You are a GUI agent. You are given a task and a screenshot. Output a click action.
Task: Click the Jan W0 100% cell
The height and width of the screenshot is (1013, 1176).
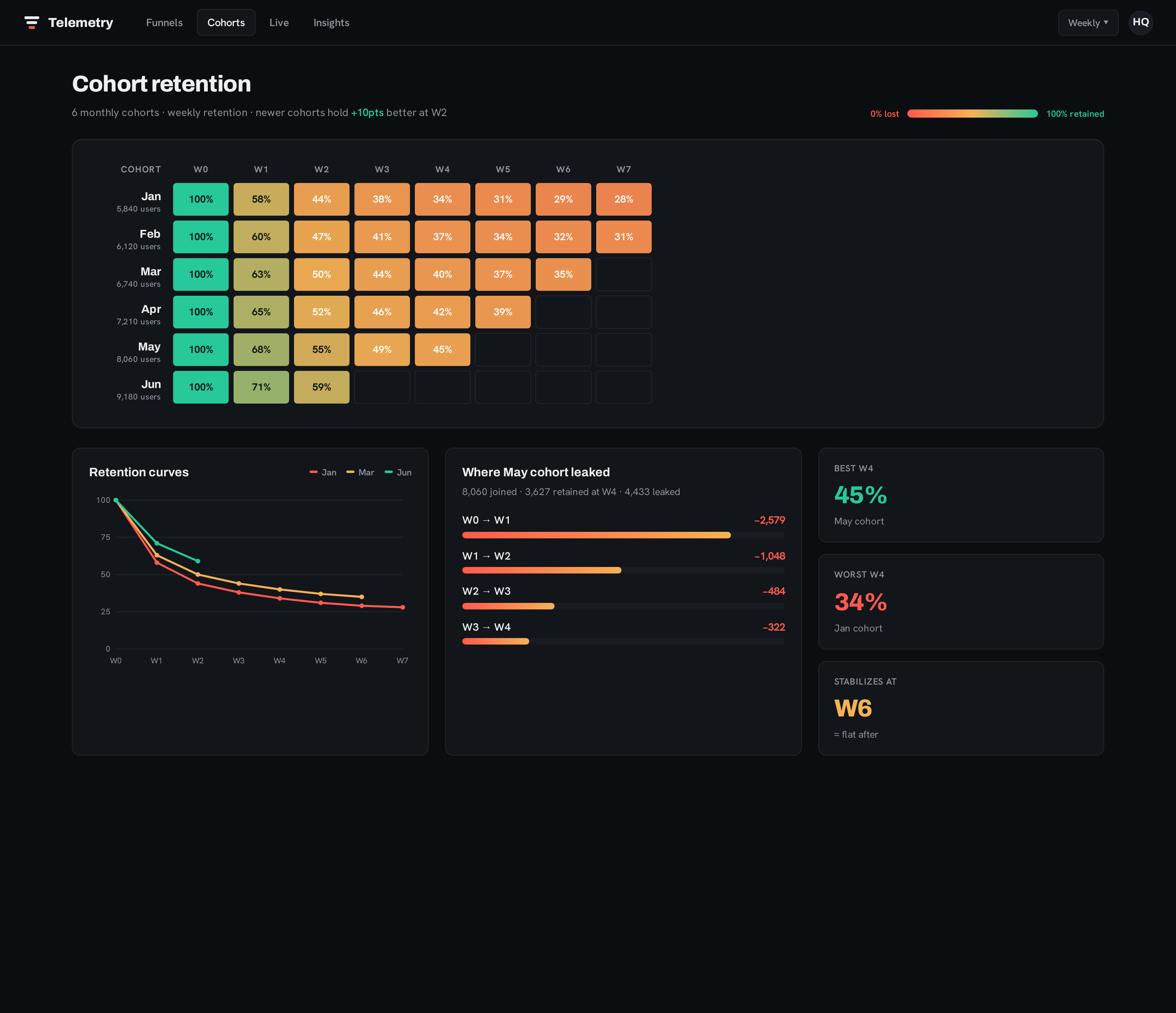201,199
